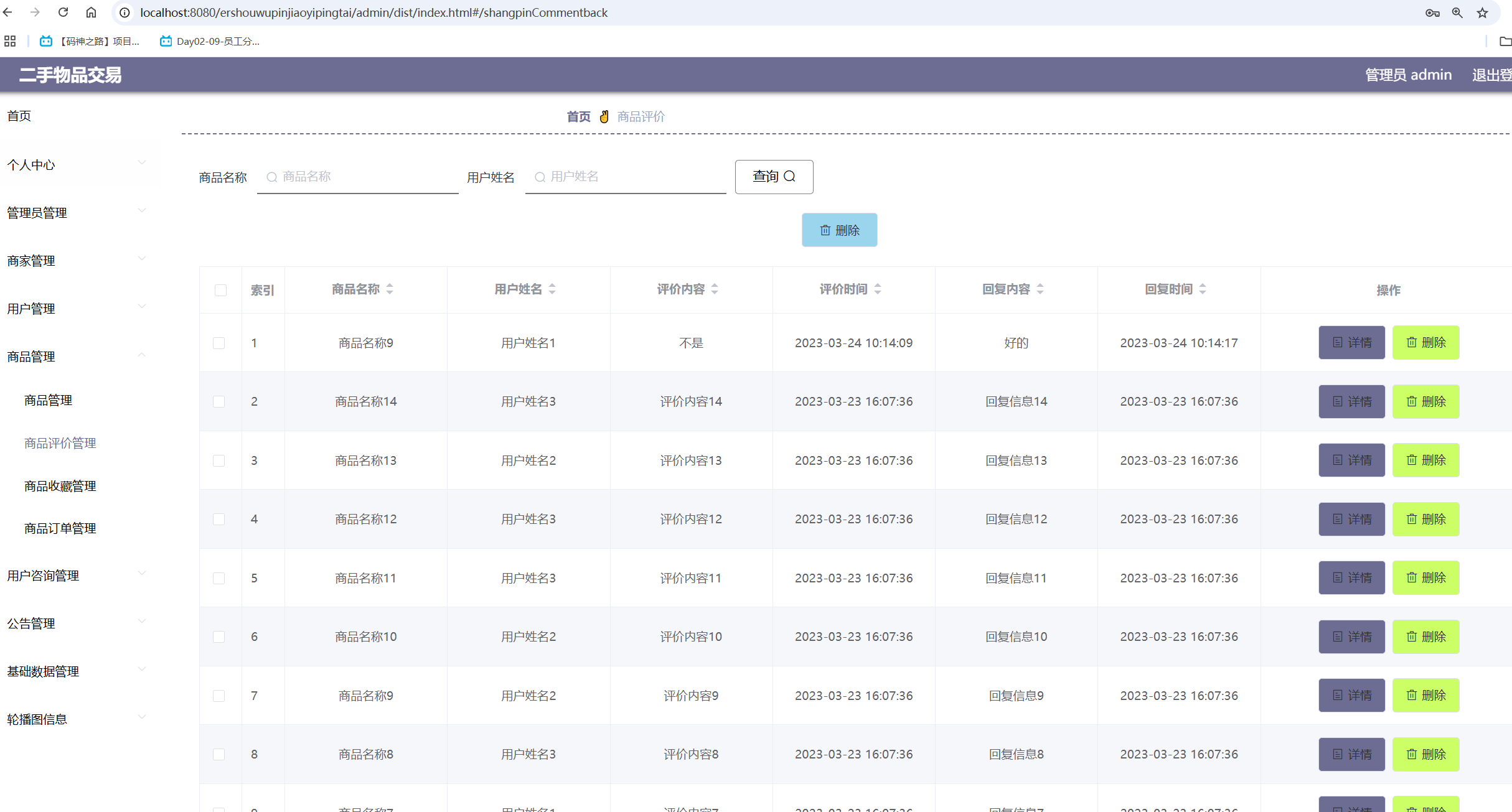This screenshot has height=812, width=1512.
Task: Check the checkbox for index 1
Action: coord(218,343)
